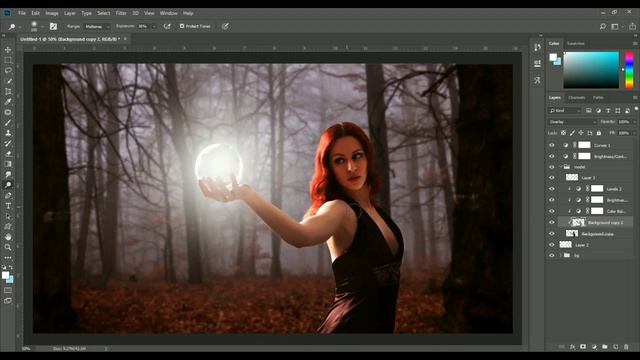Screen dimensions: 640x360
Task: Click foreground color swatch in toolbar
Action: [5, 275]
